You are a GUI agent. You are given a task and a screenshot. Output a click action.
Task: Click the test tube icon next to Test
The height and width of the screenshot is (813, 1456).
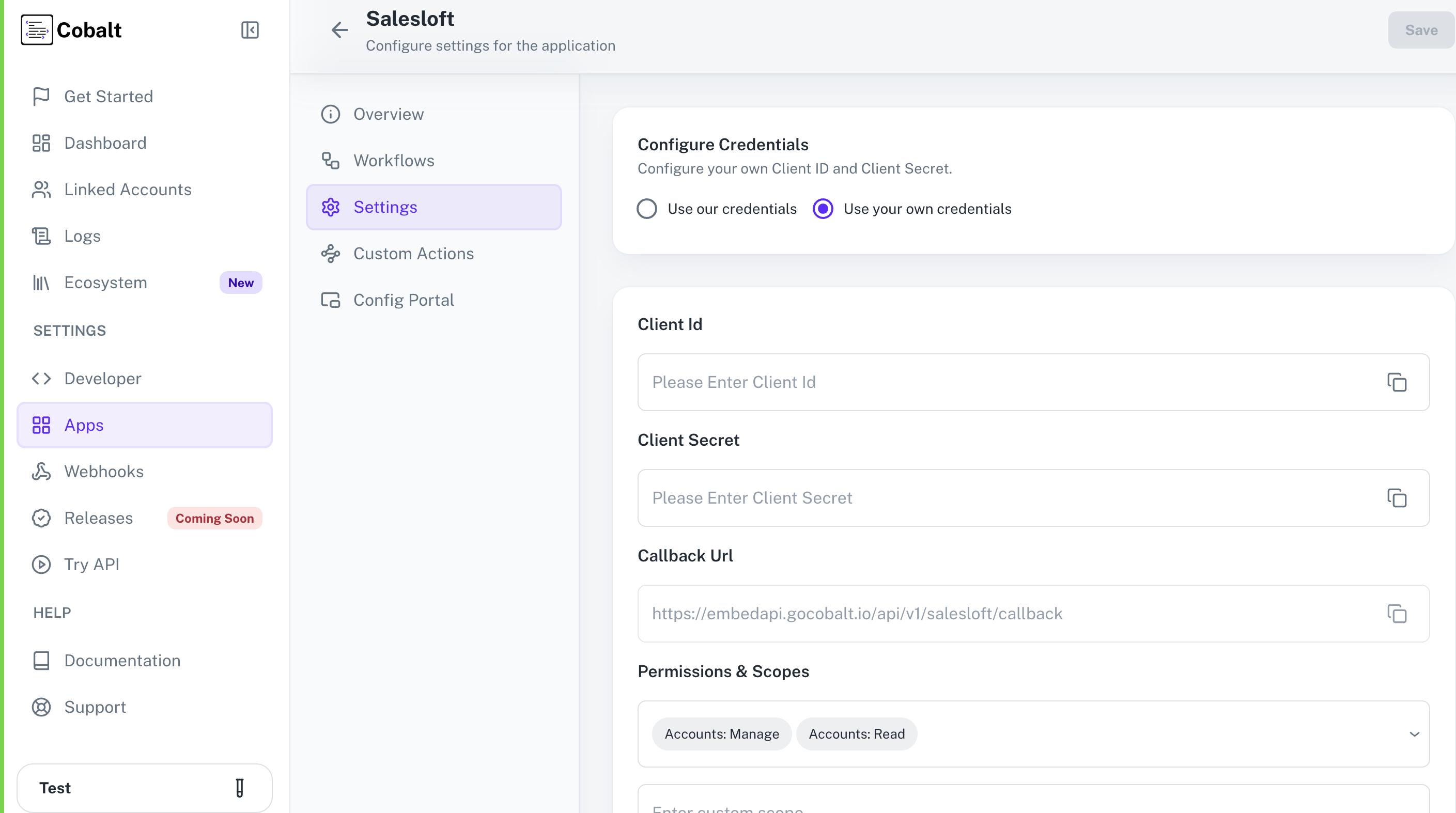click(x=240, y=788)
